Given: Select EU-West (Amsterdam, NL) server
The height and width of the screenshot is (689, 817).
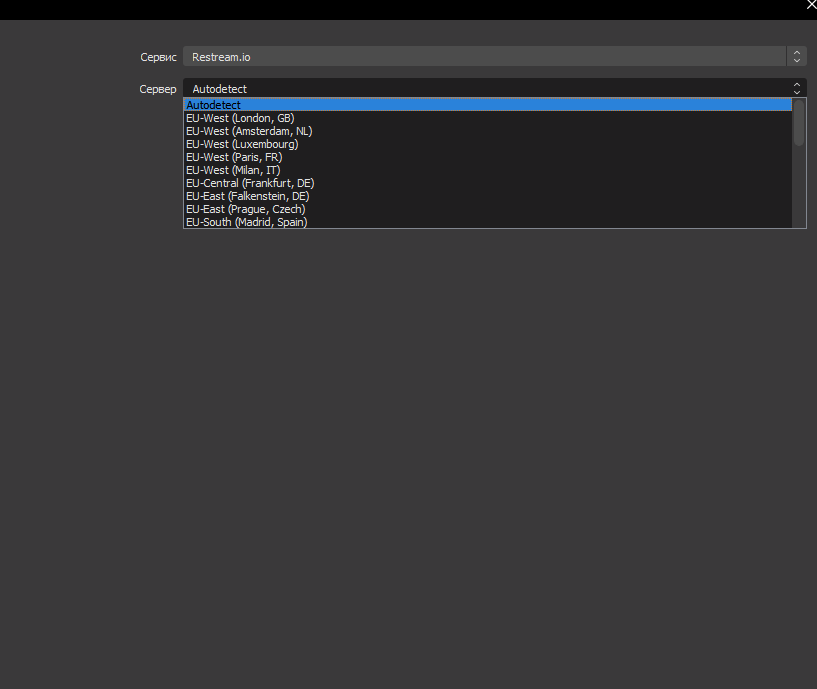Looking at the screenshot, I should tap(249, 131).
